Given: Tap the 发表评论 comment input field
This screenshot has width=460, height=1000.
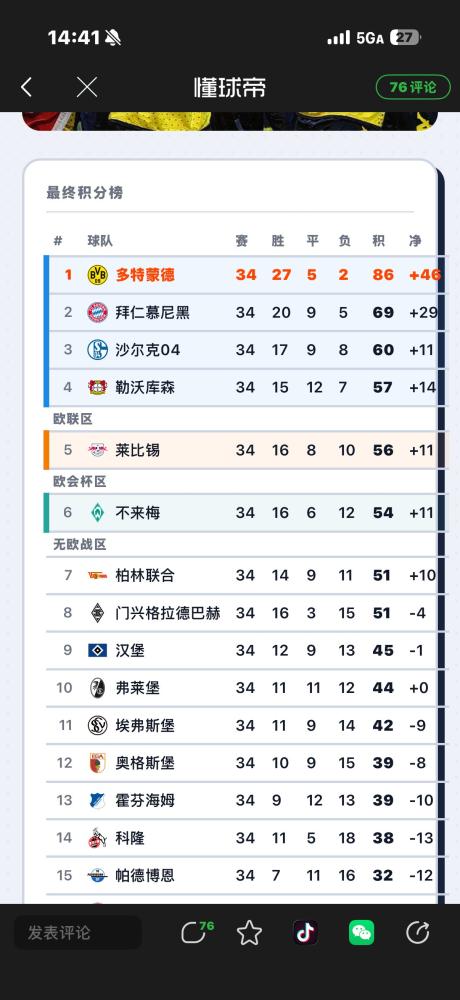Looking at the screenshot, I should (78, 932).
